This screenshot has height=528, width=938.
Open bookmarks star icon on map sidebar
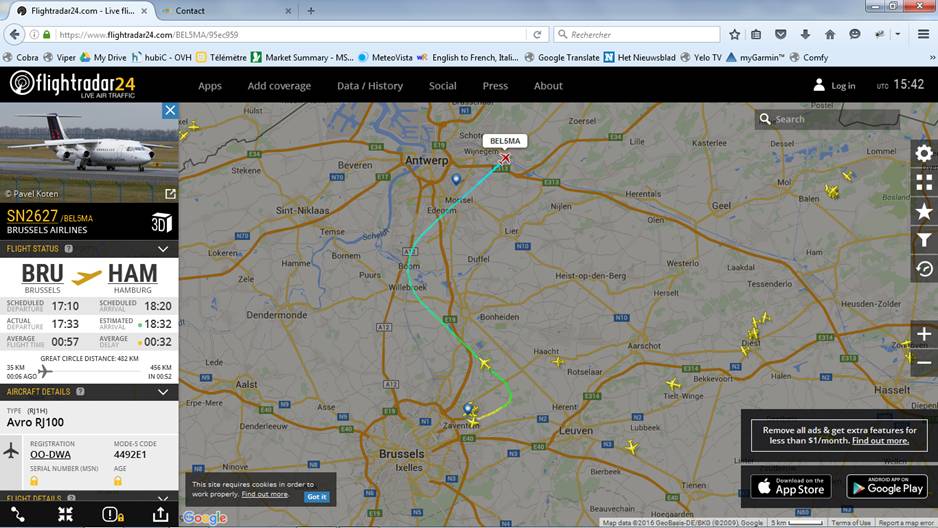[924, 211]
